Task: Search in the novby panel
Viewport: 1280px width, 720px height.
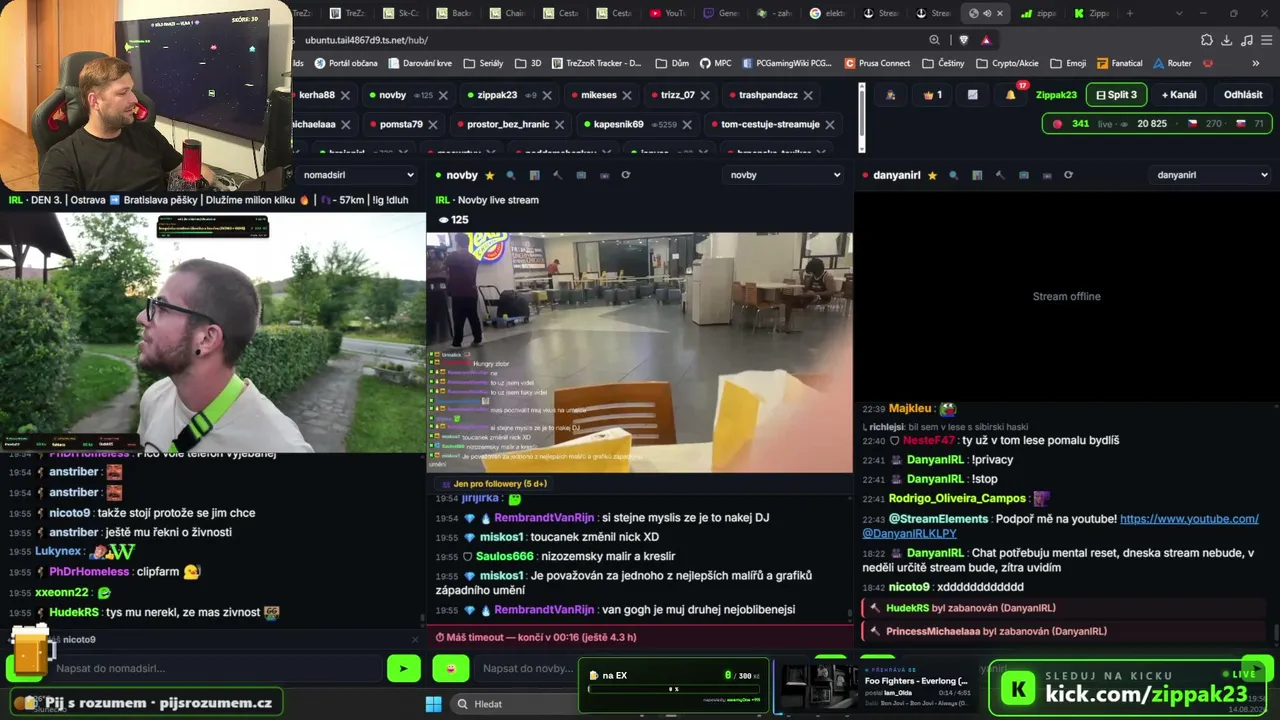Action: point(511,175)
